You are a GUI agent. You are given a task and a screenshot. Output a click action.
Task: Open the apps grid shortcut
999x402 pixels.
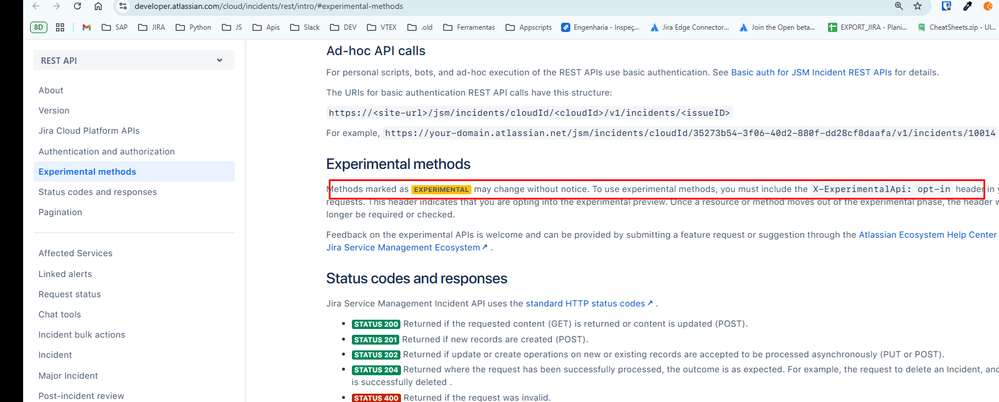tap(61, 27)
